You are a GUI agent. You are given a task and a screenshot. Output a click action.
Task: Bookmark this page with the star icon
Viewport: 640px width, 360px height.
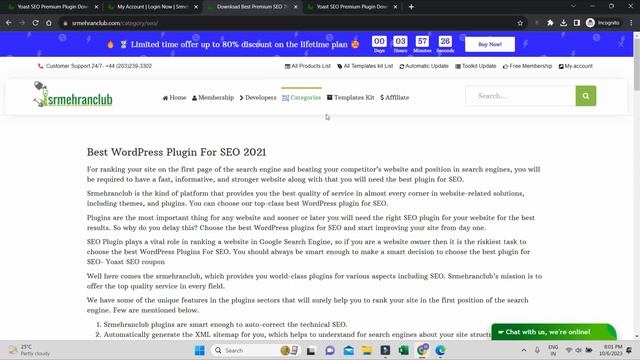pos(520,23)
